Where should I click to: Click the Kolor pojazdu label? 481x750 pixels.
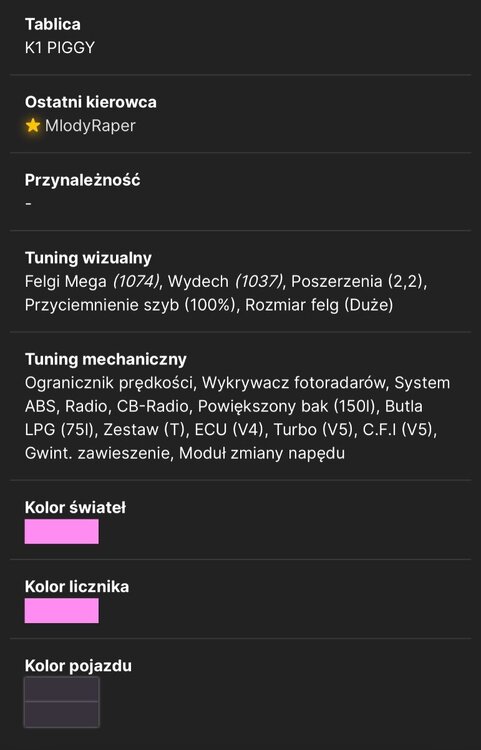(x=78, y=666)
